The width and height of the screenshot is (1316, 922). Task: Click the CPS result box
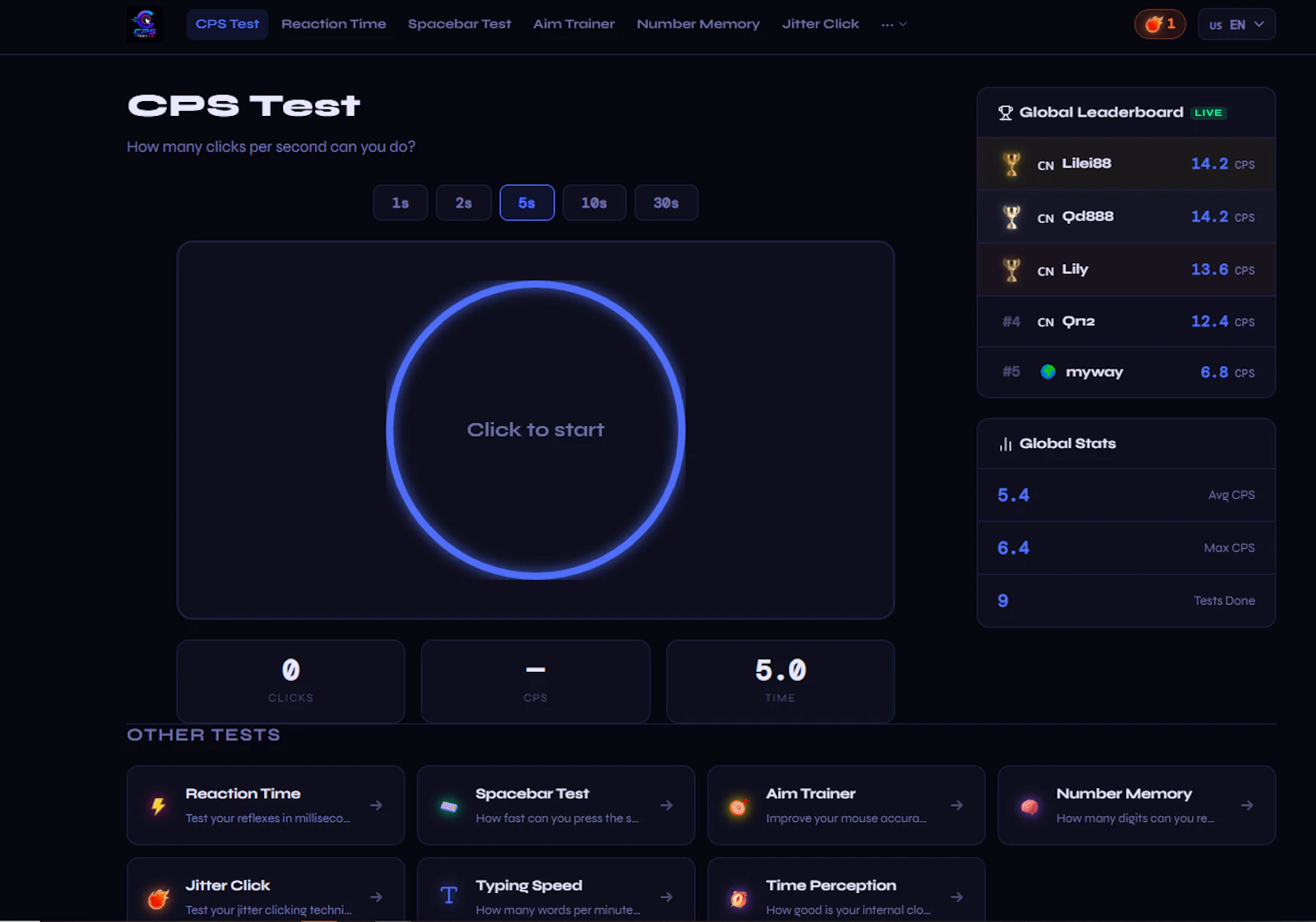(535, 682)
